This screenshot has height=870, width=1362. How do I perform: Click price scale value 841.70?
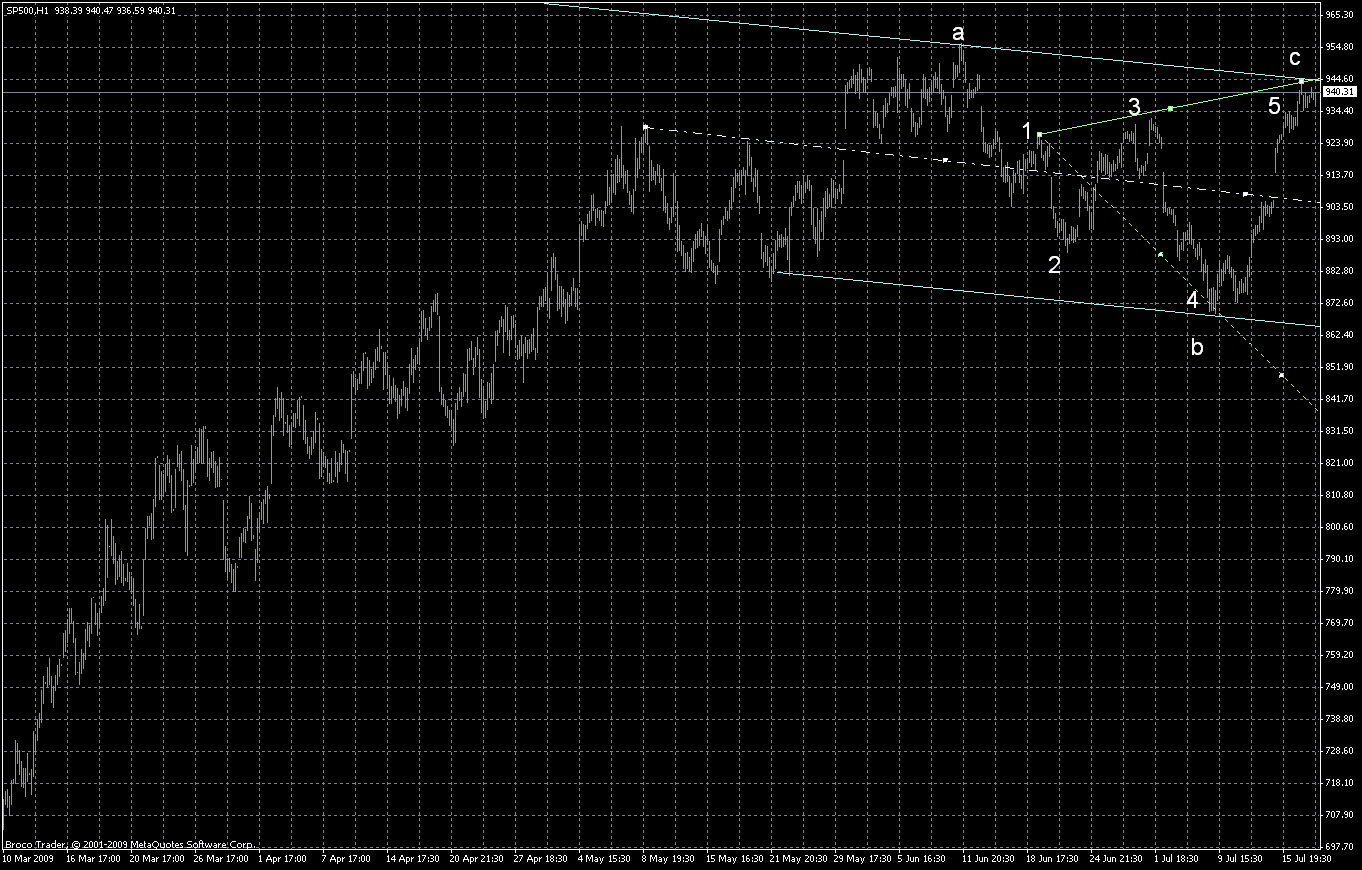pyautogui.click(x=1339, y=399)
